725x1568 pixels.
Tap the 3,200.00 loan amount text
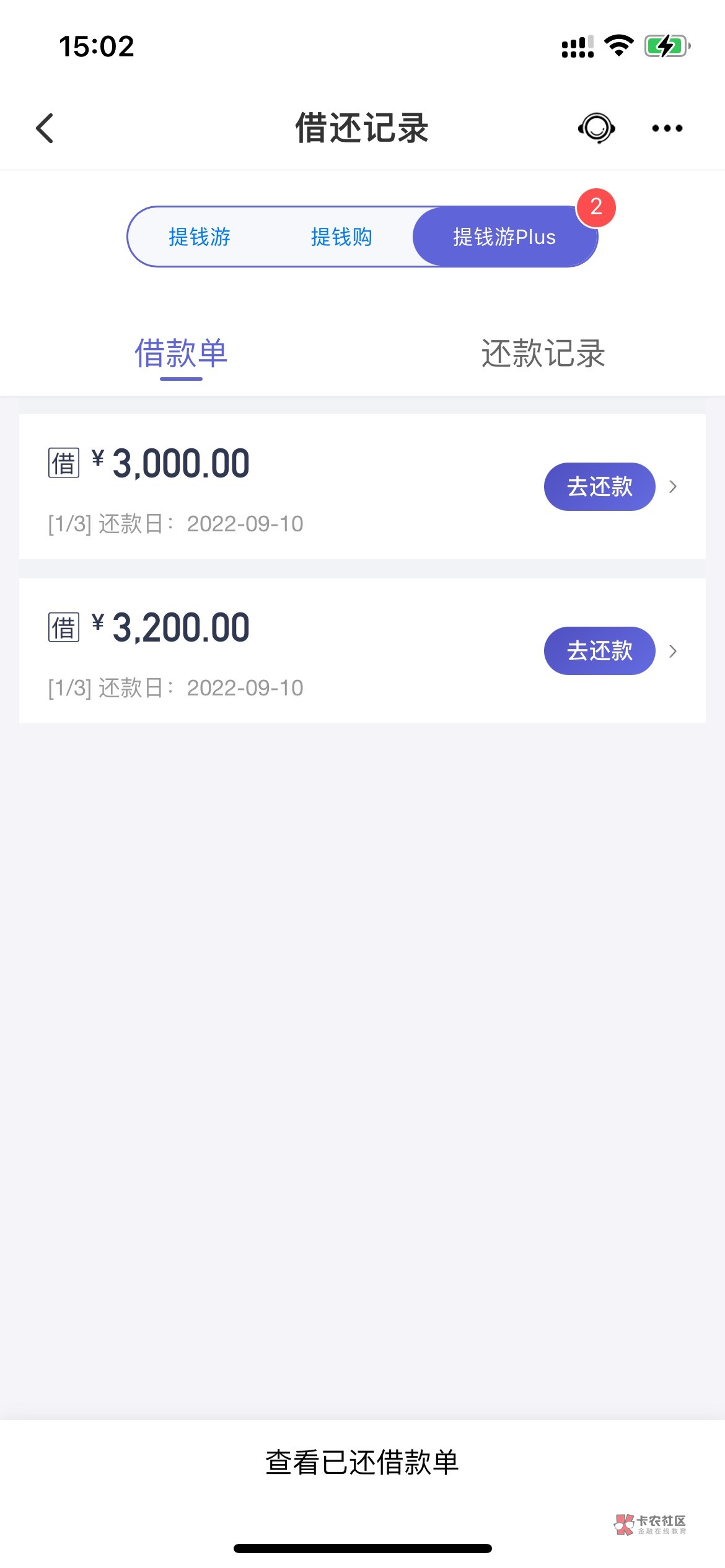coord(181,627)
